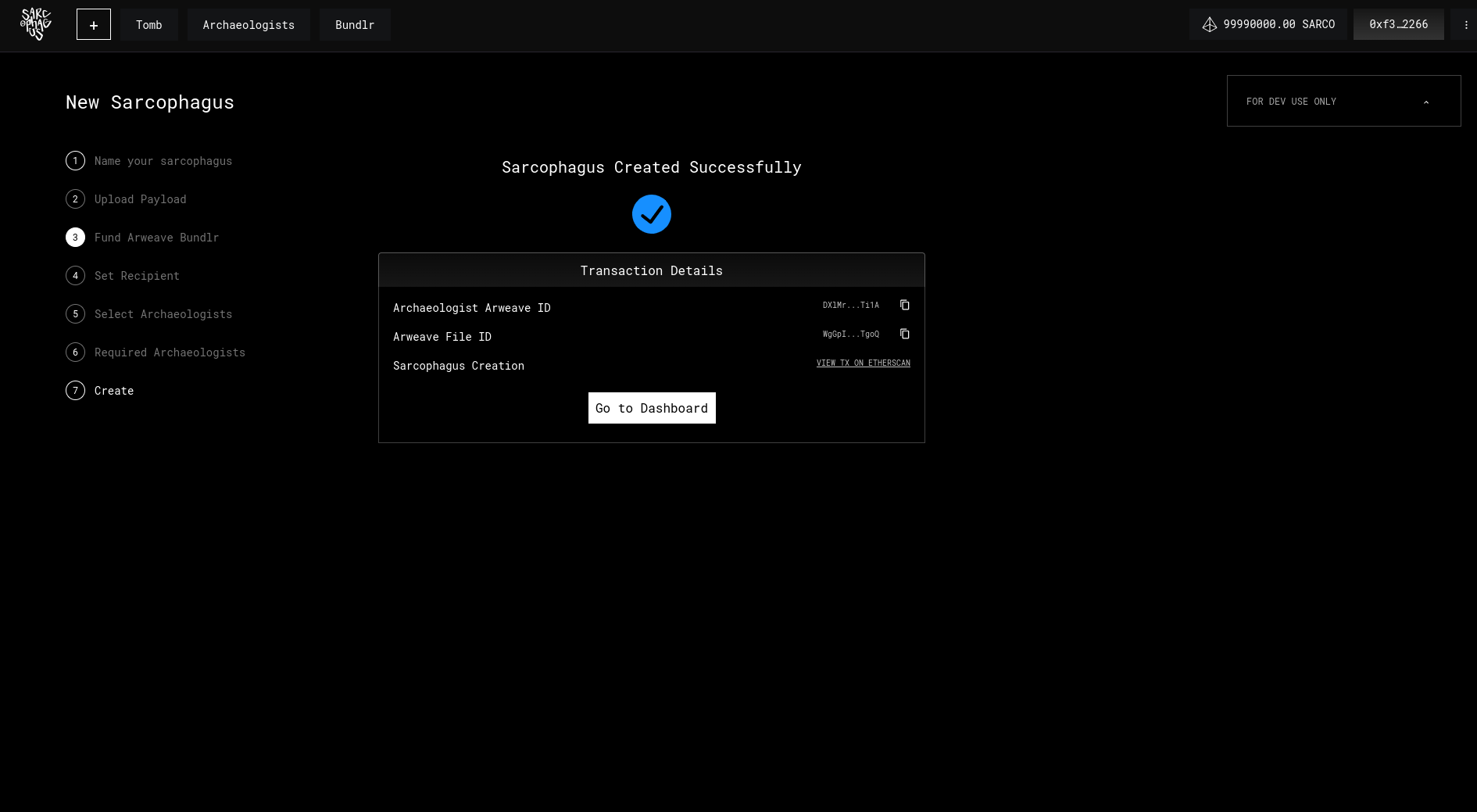Viewport: 1477px width, 812px height.
Task: Expand step 5 Select Archaeologists
Action: coord(163,313)
